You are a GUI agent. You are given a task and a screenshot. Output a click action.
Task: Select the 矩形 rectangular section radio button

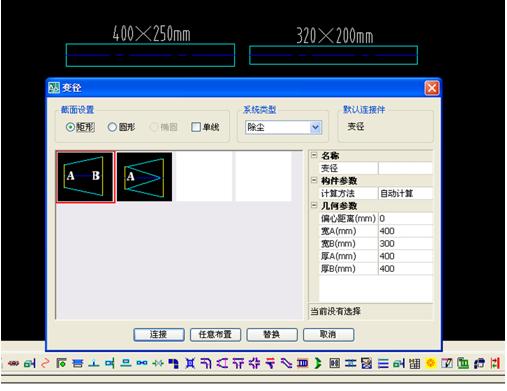[70, 127]
